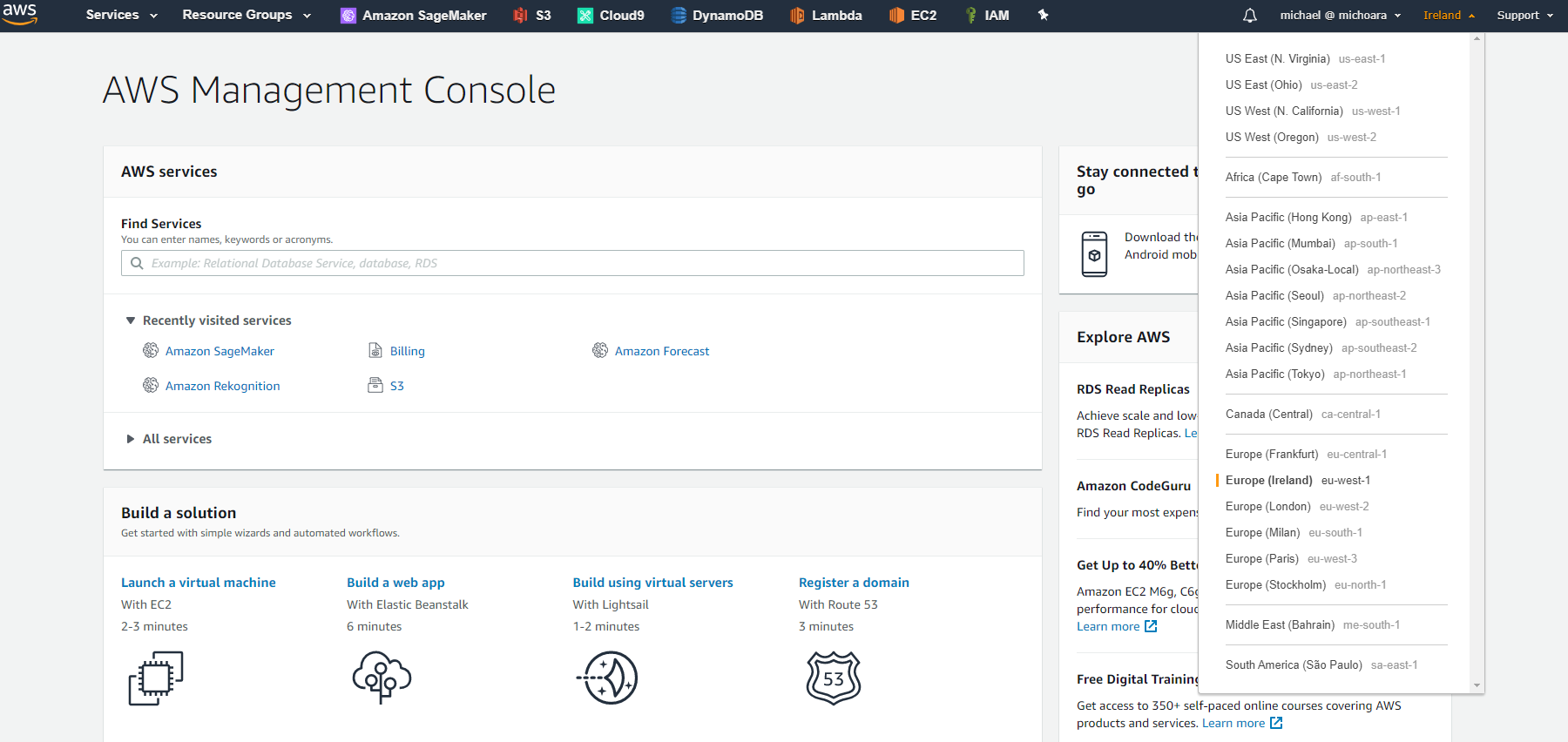The height and width of the screenshot is (742, 1568).
Task: Click the Lightsail compass icon
Action: [x=608, y=678]
